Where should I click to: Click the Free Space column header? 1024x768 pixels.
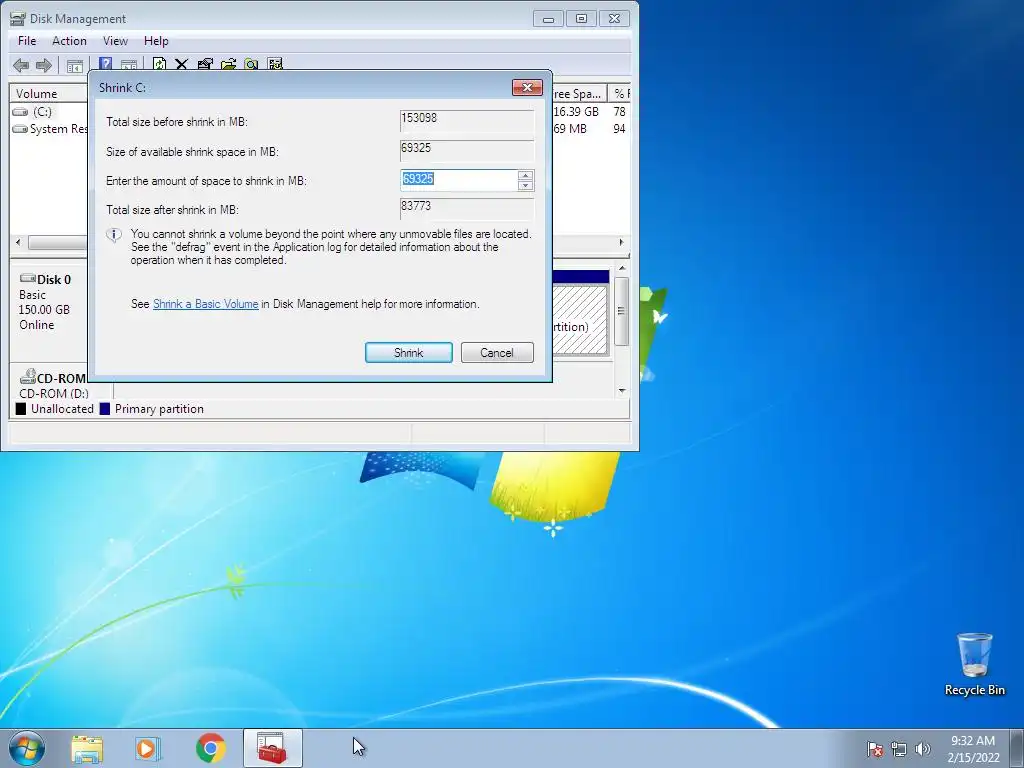coord(579,93)
